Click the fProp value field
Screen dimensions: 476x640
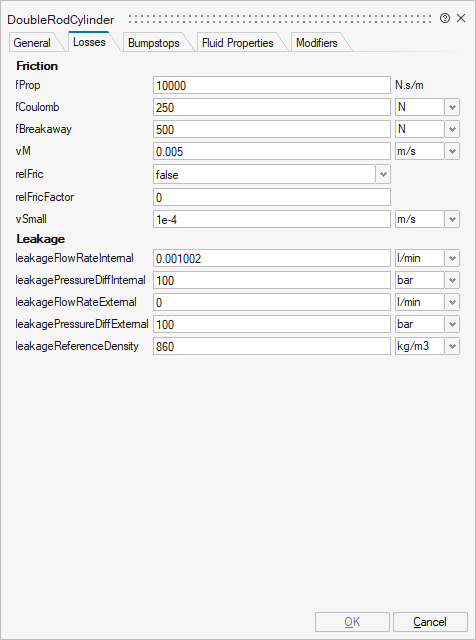272,85
